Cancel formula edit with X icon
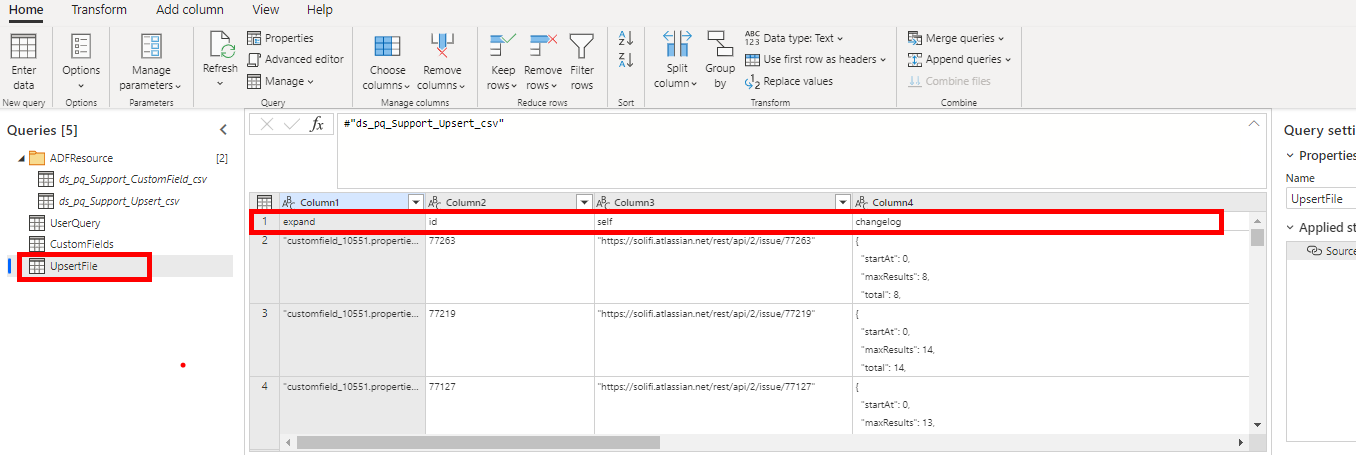The image size is (1356, 455). [x=266, y=124]
